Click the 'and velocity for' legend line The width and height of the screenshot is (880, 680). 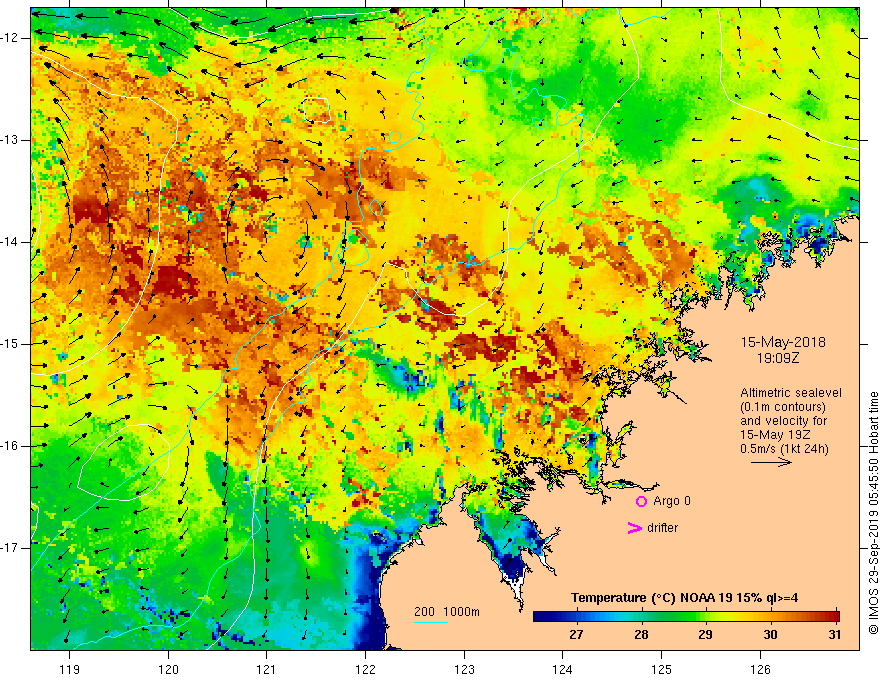tap(783, 421)
